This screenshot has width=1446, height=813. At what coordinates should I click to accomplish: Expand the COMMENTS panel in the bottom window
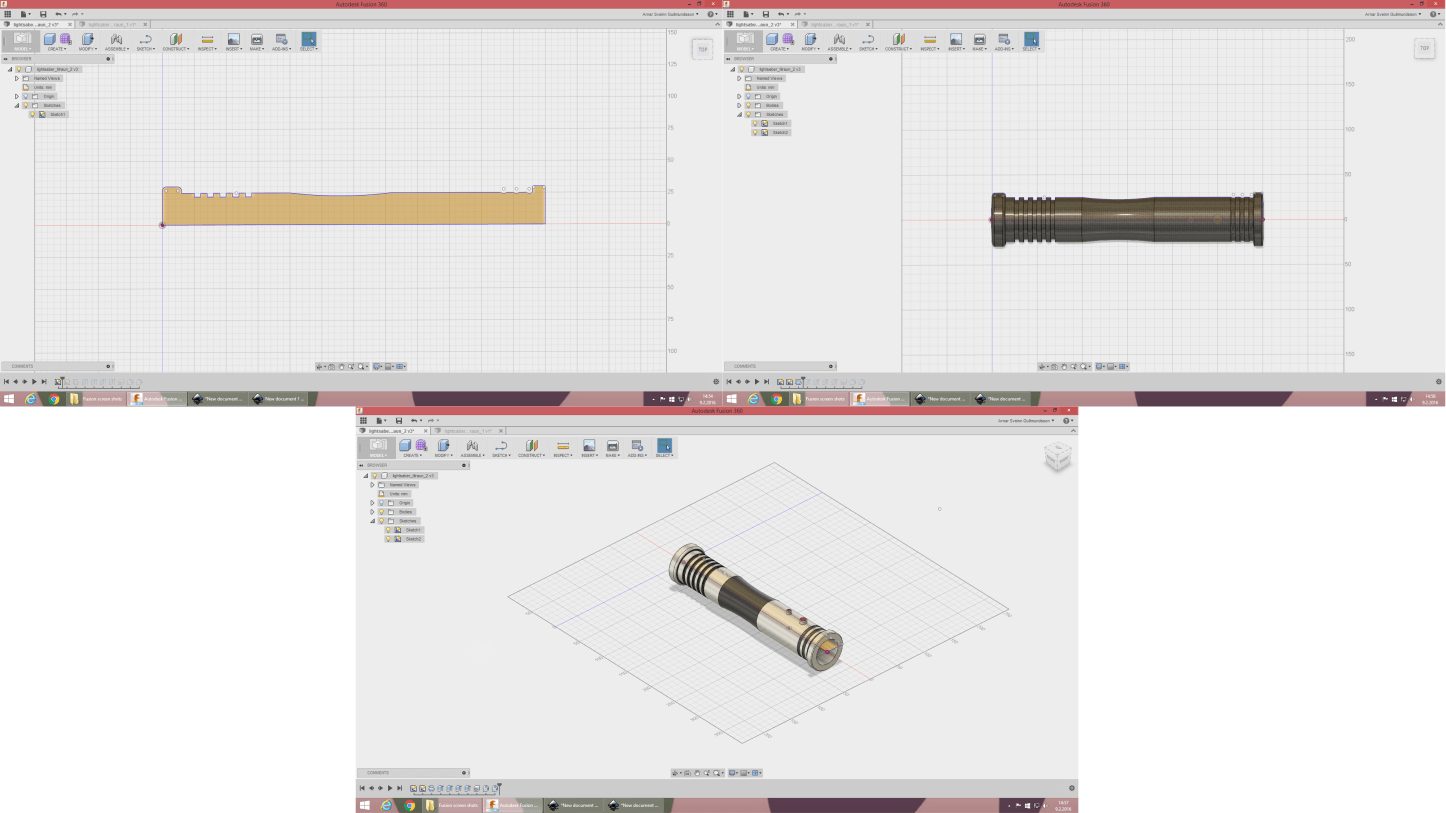click(x=464, y=772)
